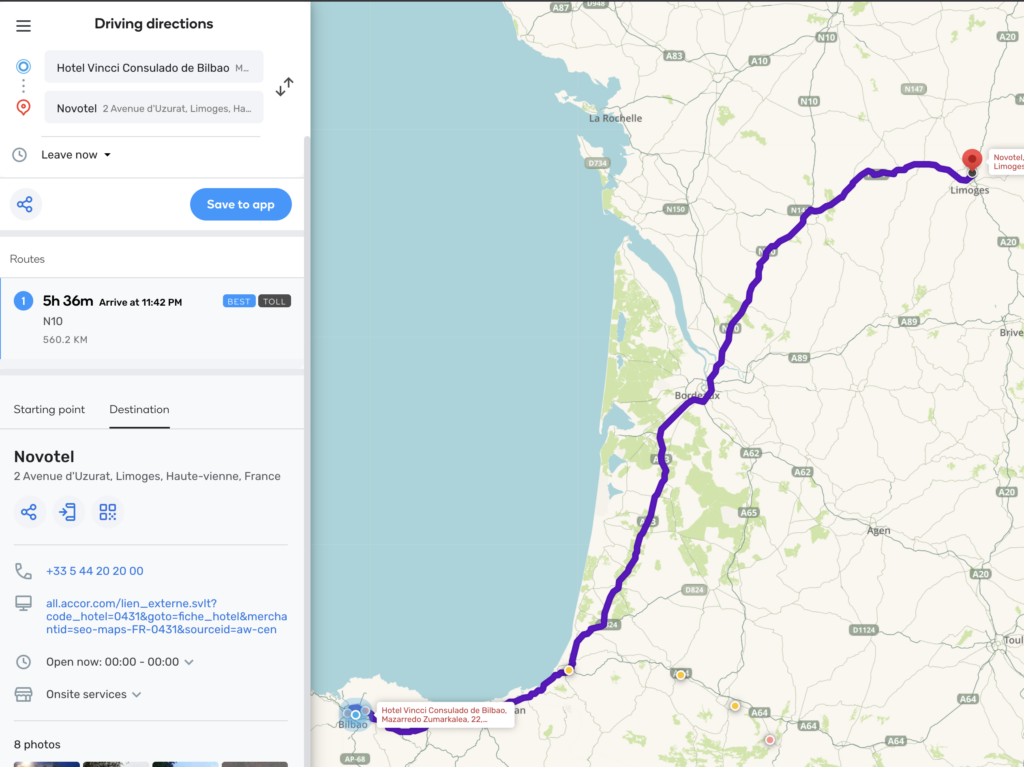This screenshot has height=767, width=1024.
Task: Select the Destination tab
Action: pyautogui.click(x=139, y=409)
